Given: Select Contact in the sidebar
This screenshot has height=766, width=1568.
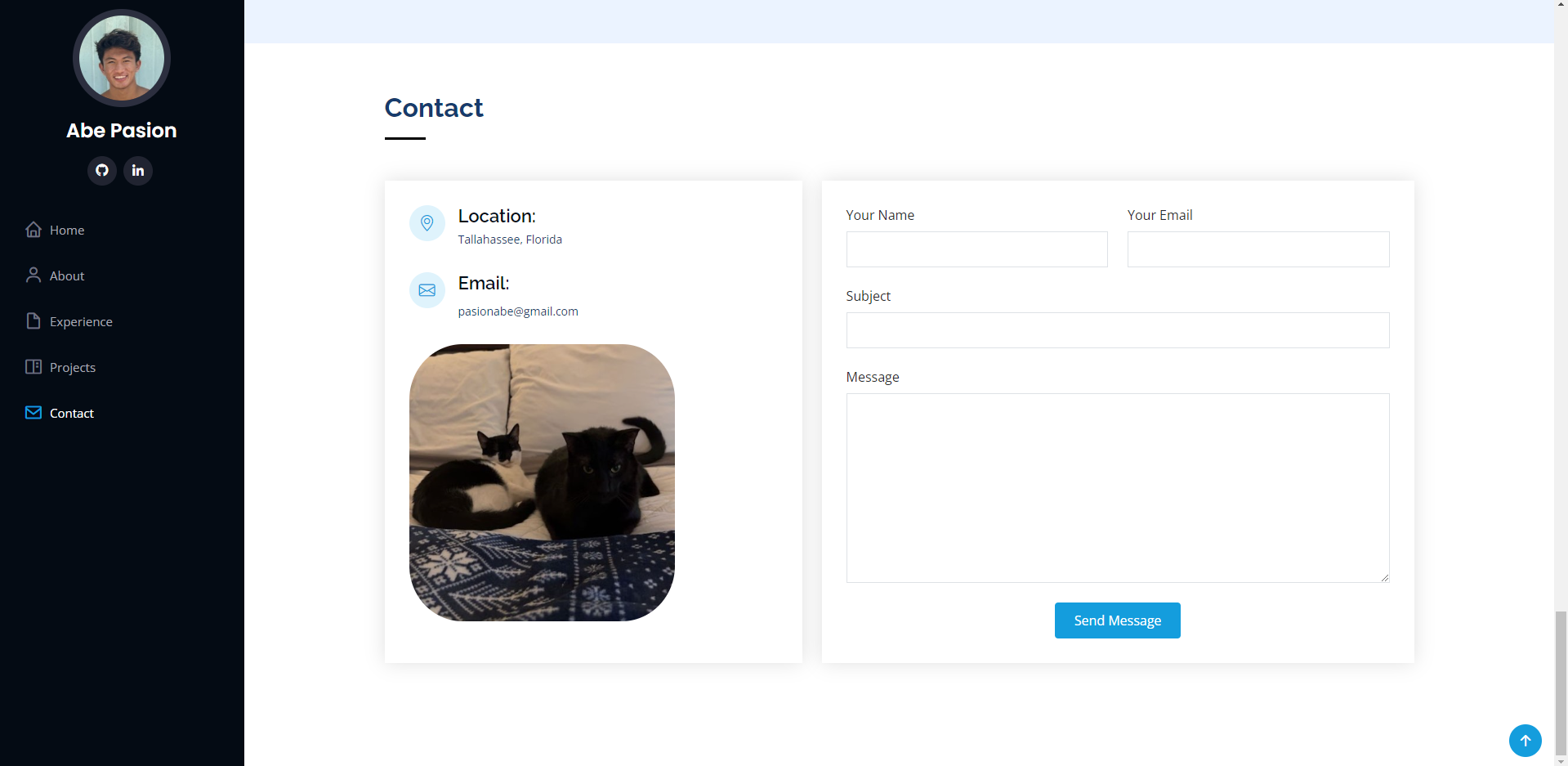Looking at the screenshot, I should coord(72,414).
